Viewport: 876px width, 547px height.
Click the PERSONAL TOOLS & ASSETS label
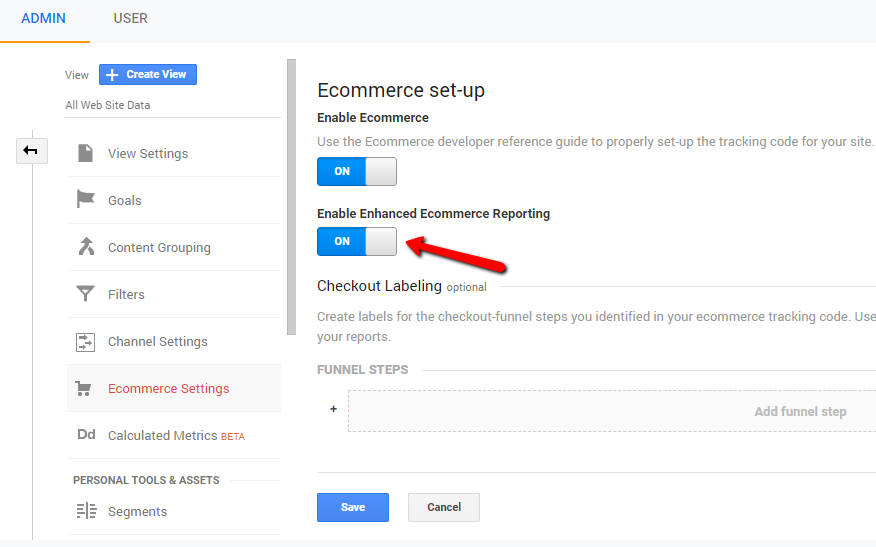146,481
